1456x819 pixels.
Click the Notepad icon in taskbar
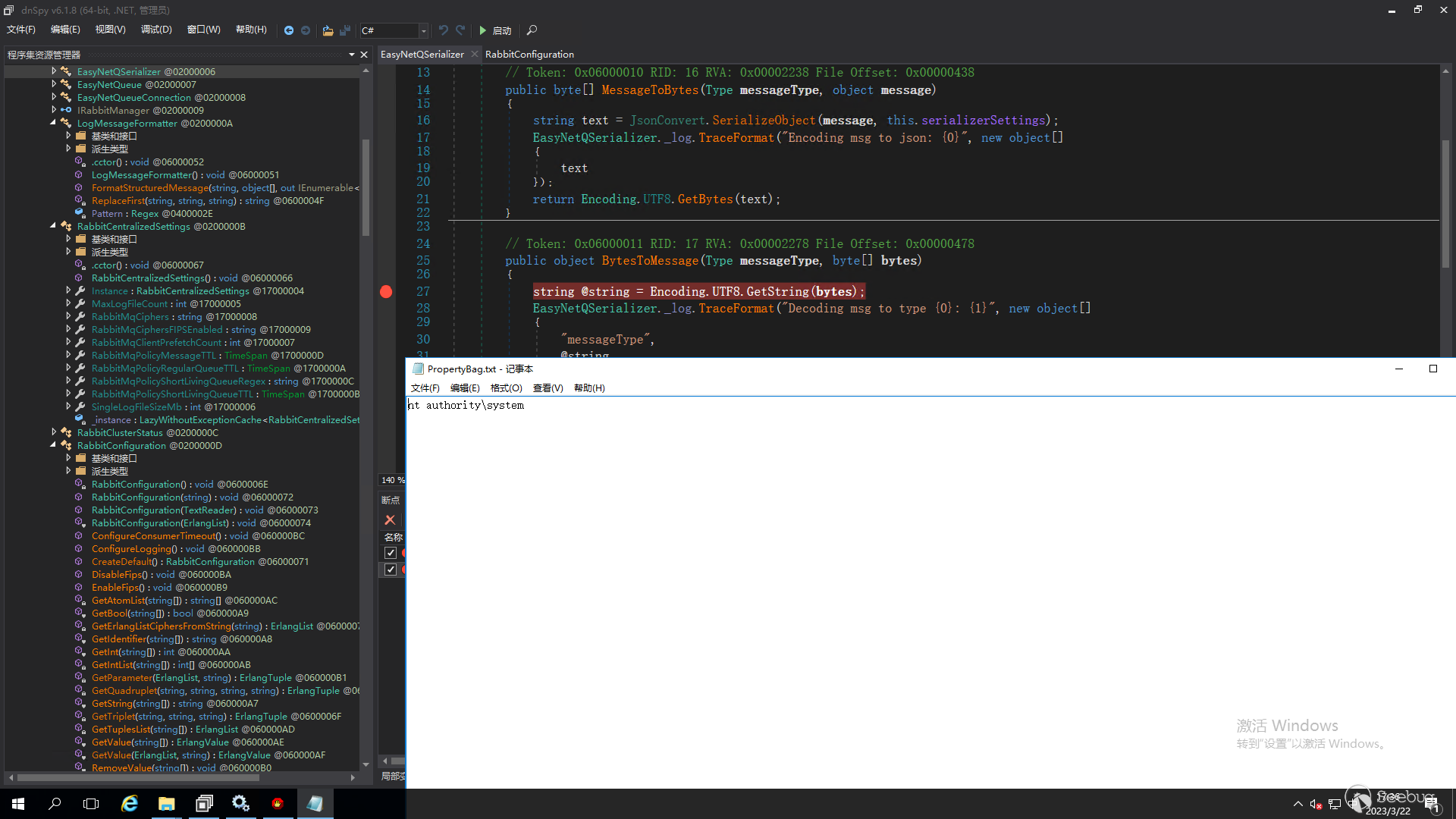pos(315,804)
